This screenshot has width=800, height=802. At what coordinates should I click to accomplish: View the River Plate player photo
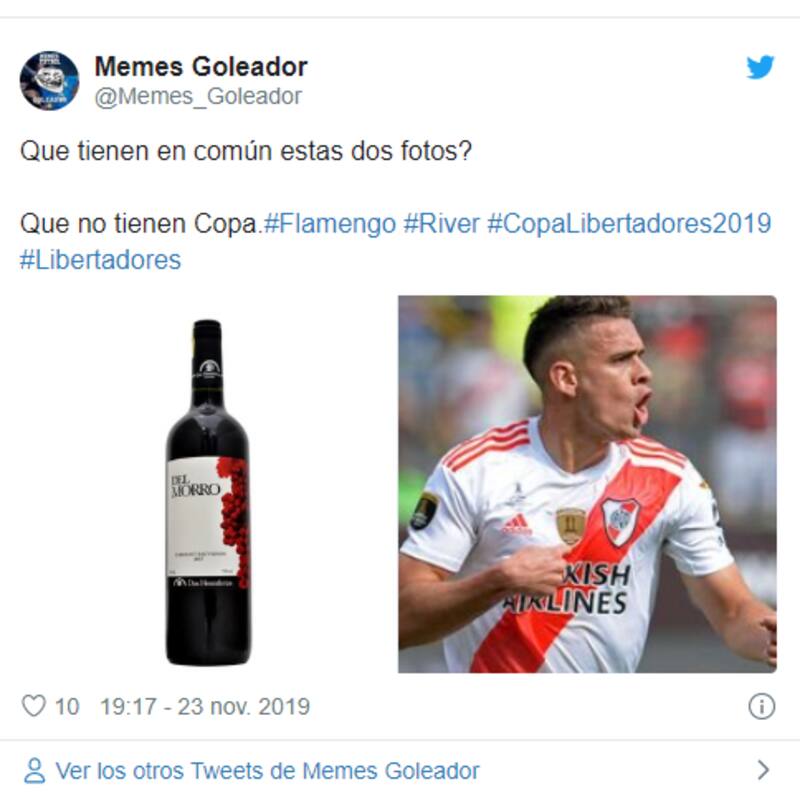[x=587, y=484]
